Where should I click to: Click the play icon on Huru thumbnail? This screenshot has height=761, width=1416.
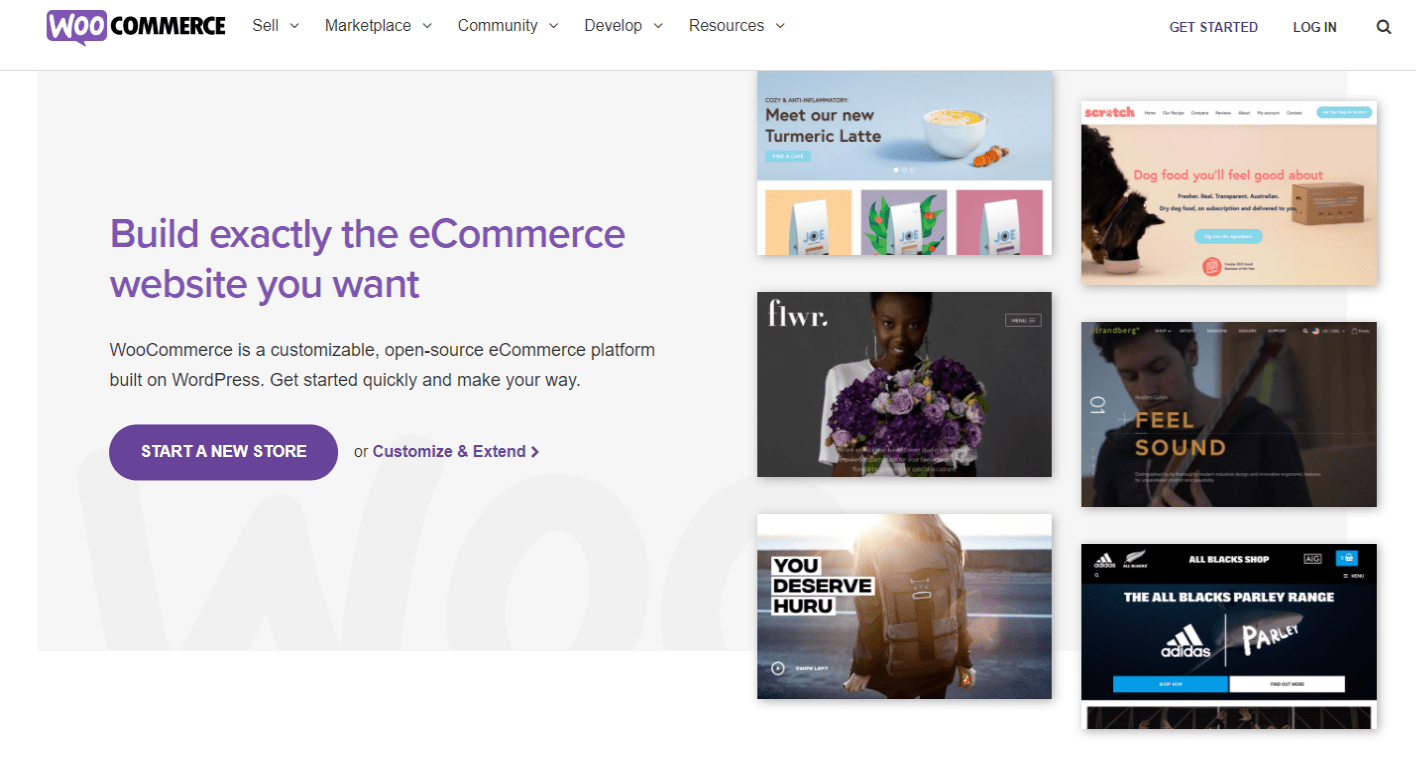(777, 668)
